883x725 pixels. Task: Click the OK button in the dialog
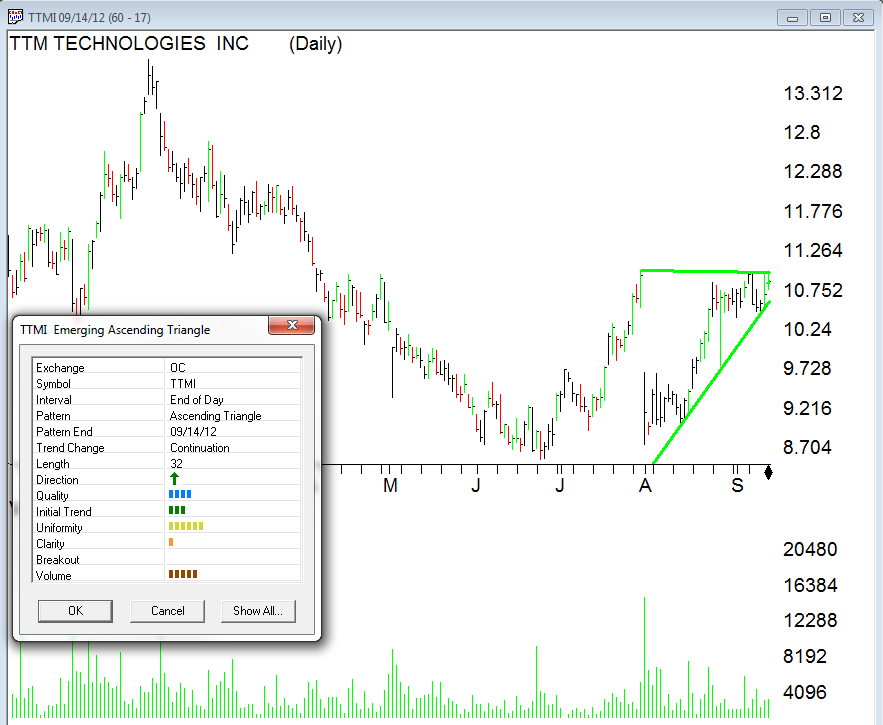point(75,611)
